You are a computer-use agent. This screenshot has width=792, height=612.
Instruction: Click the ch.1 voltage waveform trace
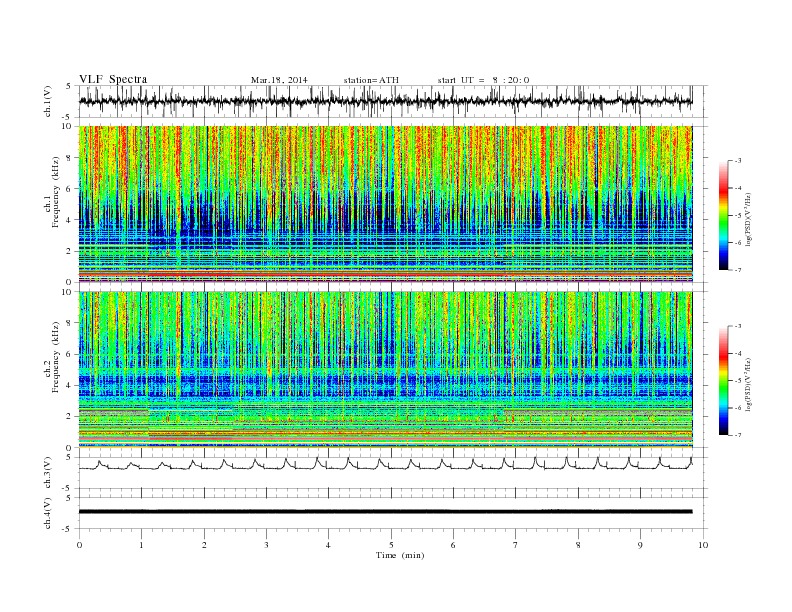click(385, 101)
